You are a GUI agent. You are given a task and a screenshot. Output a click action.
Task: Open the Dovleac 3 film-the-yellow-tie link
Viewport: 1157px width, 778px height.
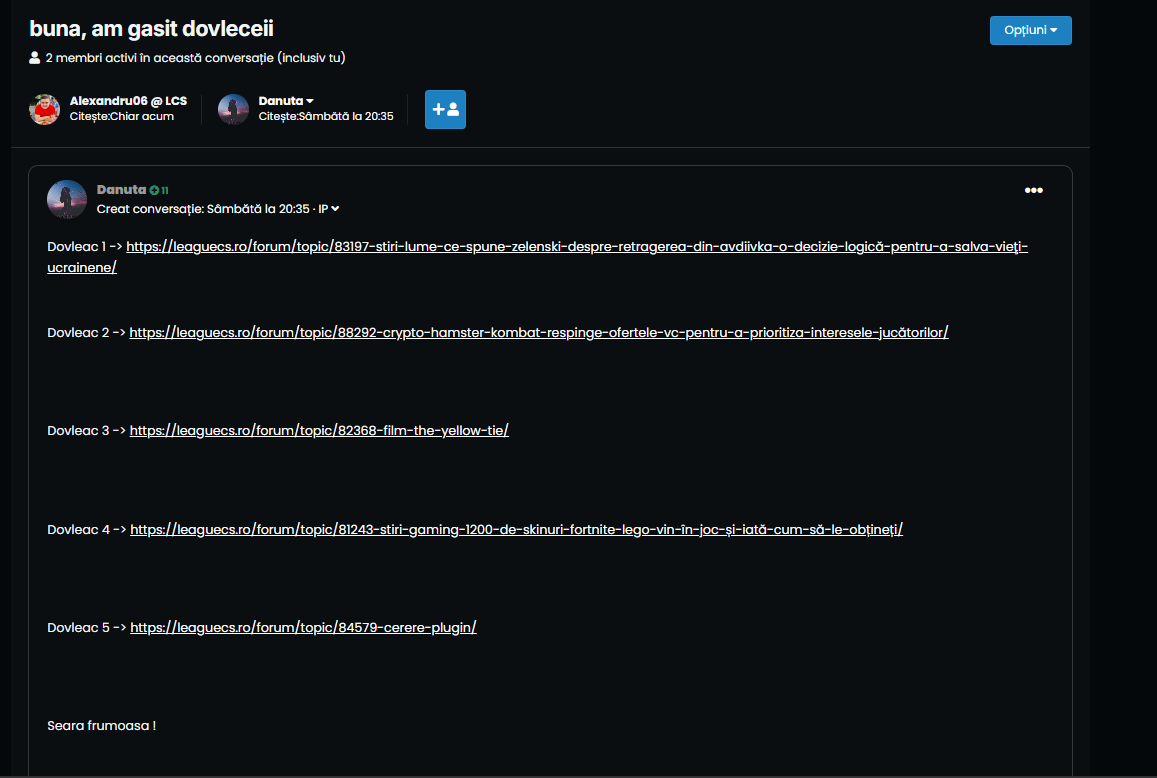click(319, 430)
